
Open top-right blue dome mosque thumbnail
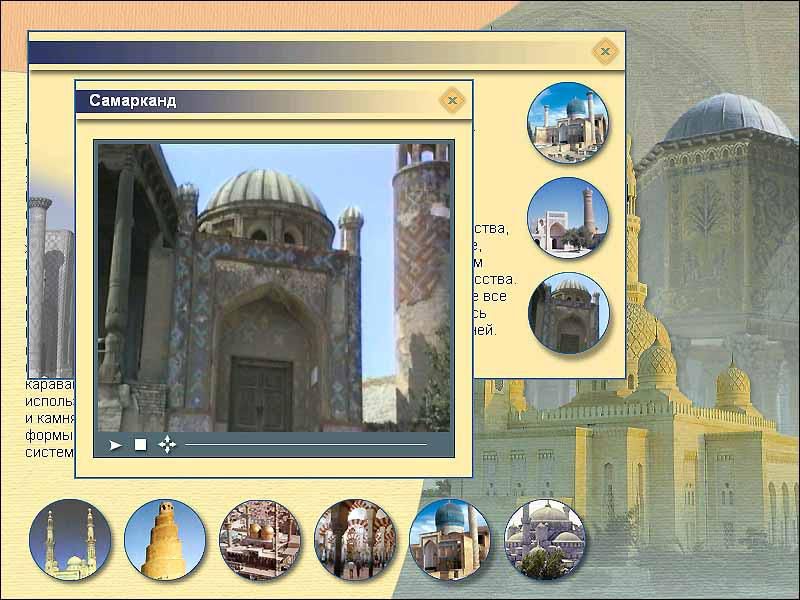[x=568, y=123]
